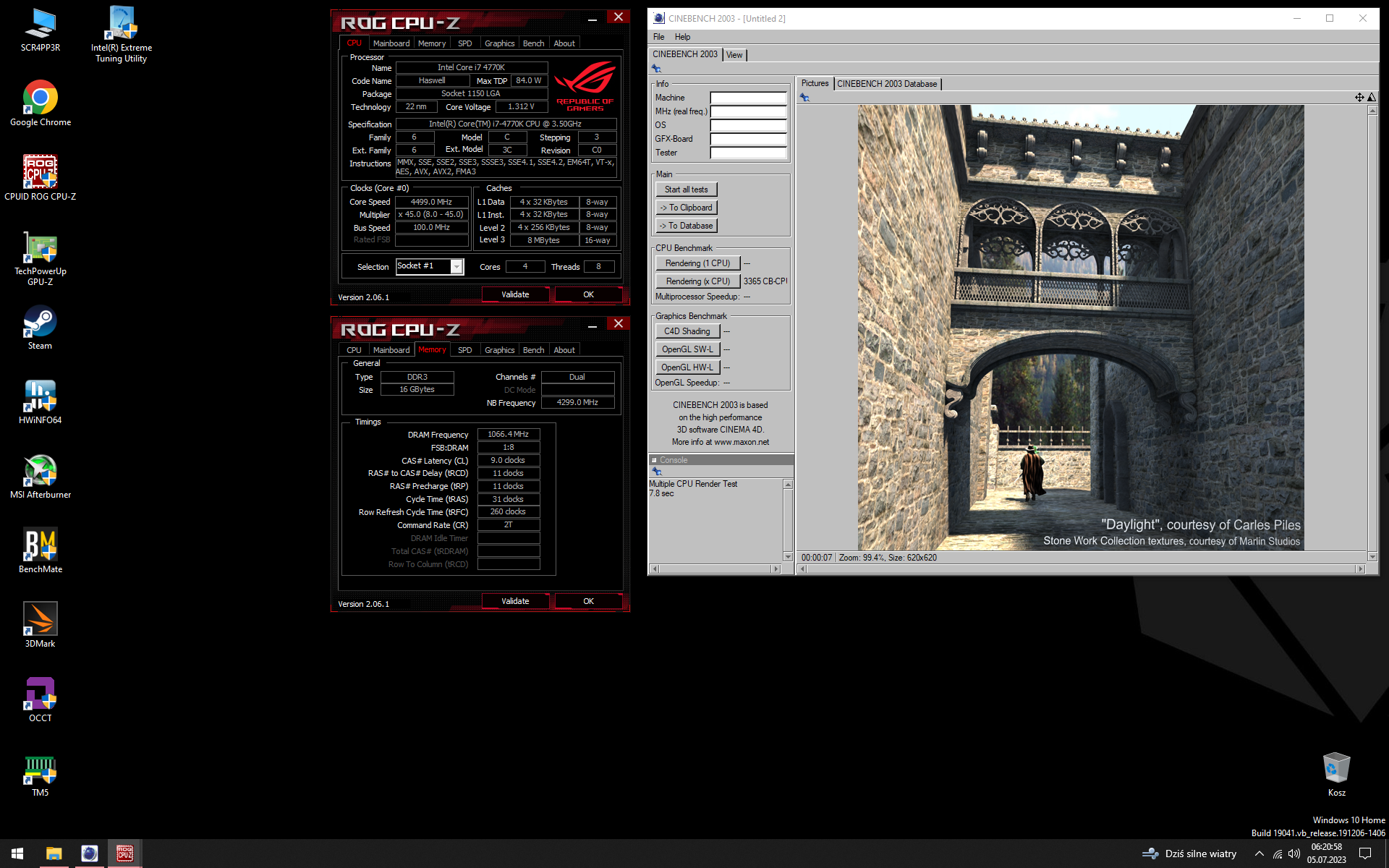Open Mainboard tab in upper CPU-Z

click(x=391, y=43)
